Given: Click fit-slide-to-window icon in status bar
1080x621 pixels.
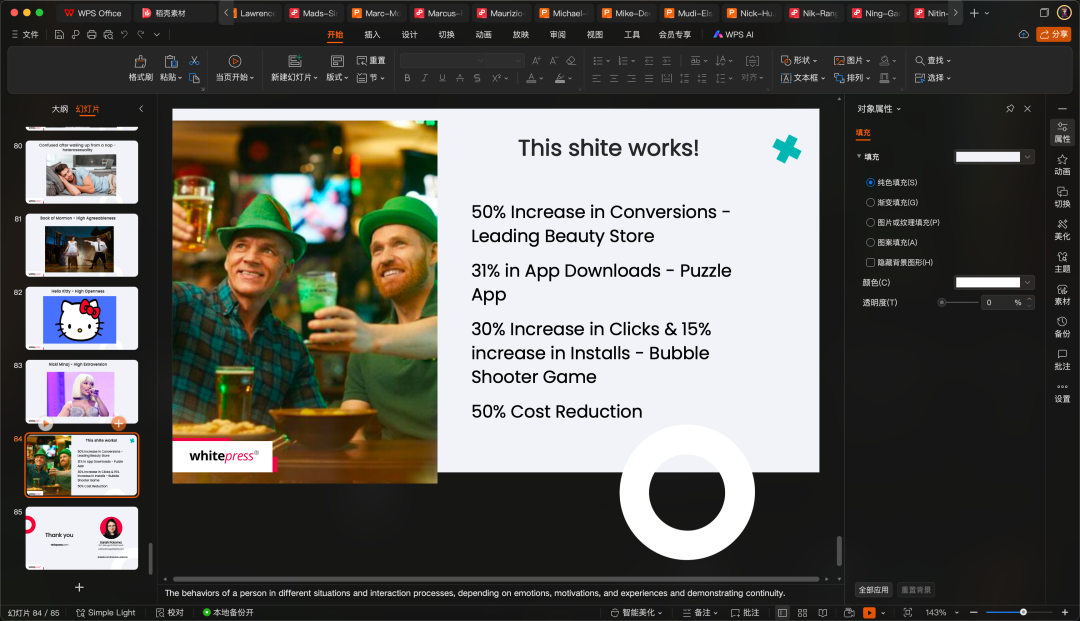Looking at the screenshot, I should [x=908, y=613].
